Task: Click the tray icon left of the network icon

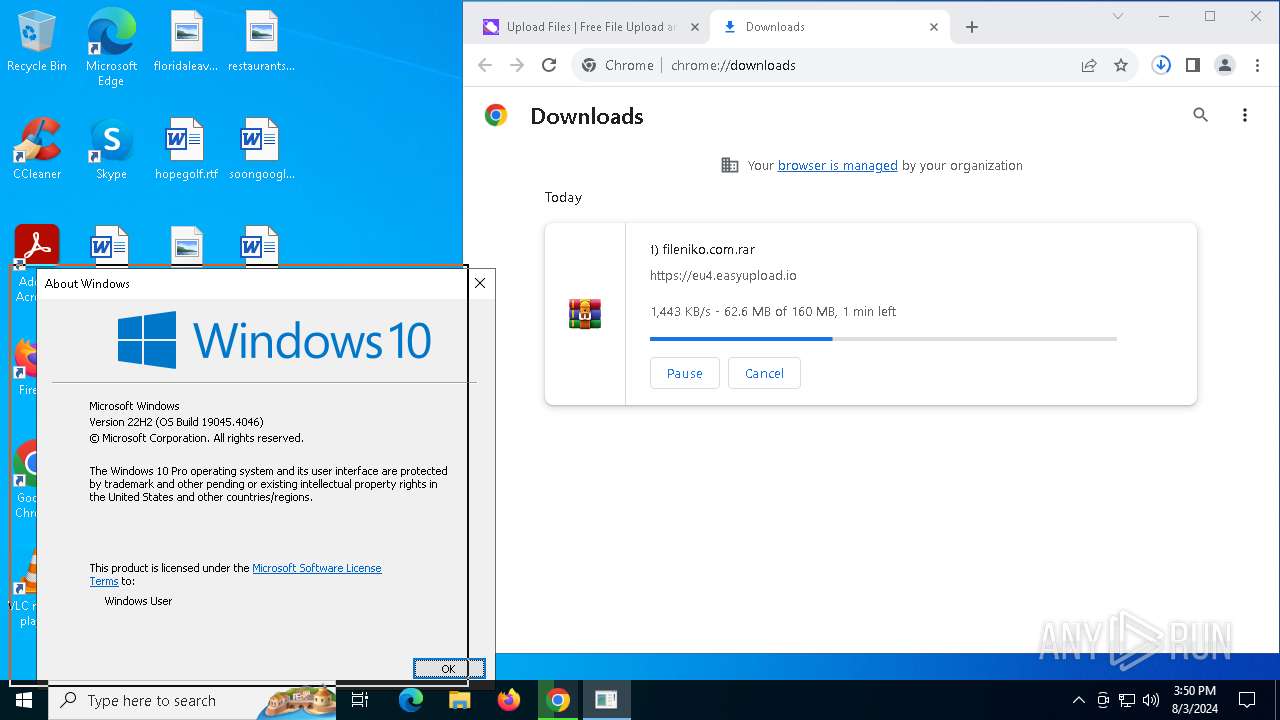Action: click(1103, 700)
